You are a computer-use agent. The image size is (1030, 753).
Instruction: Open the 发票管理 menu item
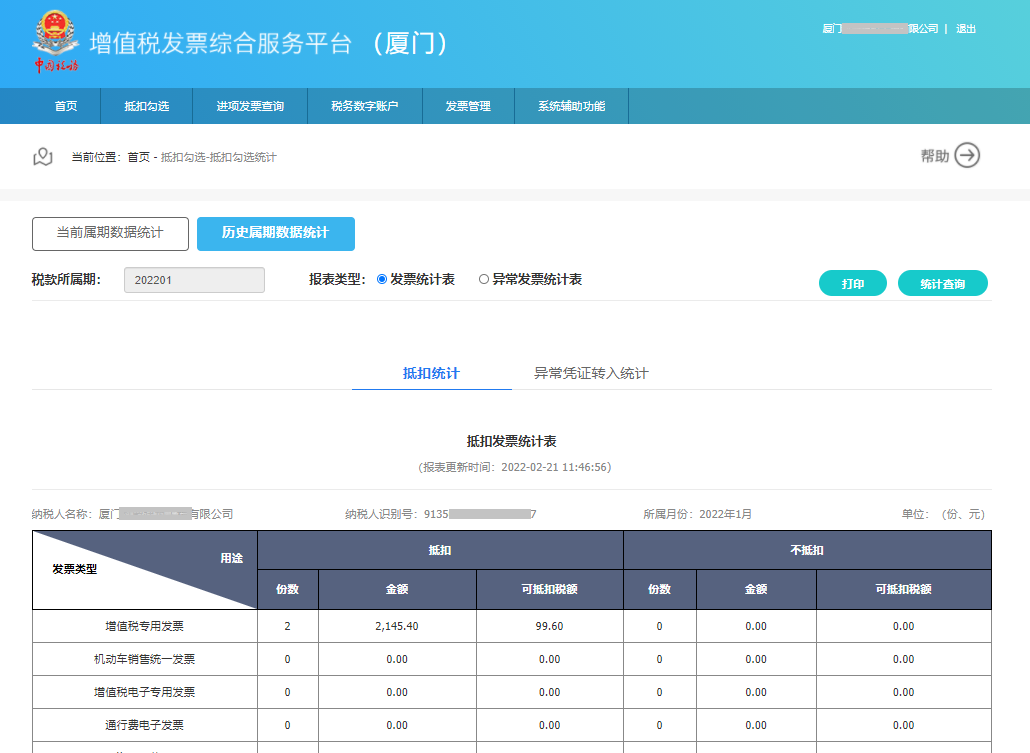click(x=468, y=105)
